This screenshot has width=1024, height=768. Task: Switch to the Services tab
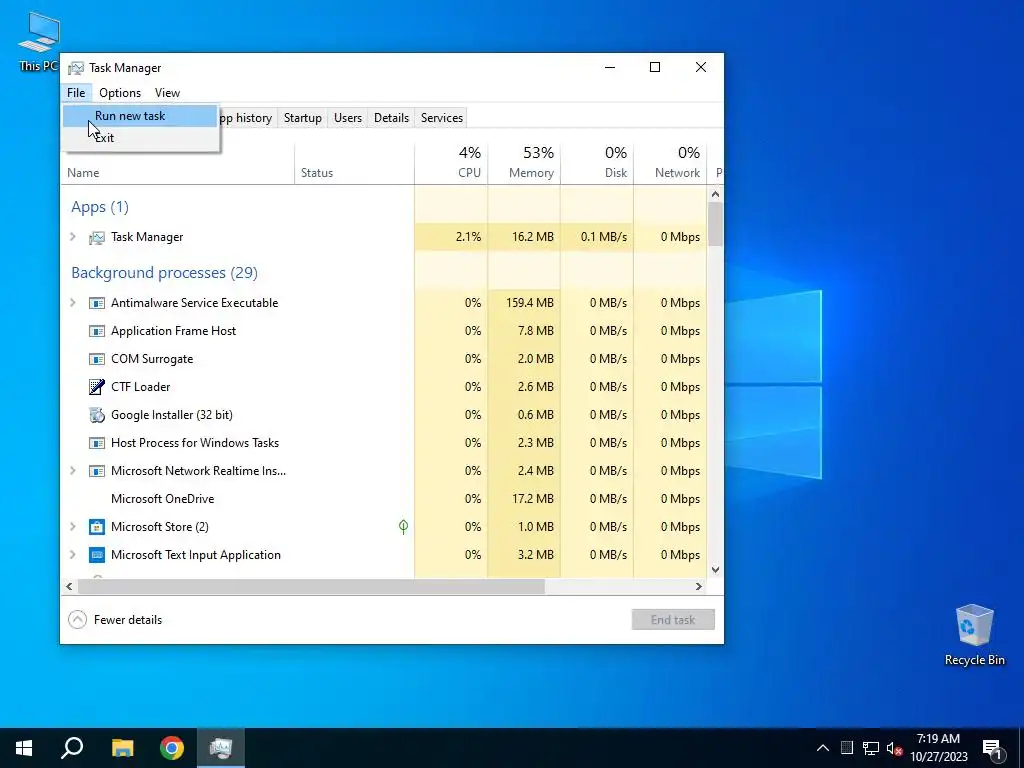pos(441,118)
